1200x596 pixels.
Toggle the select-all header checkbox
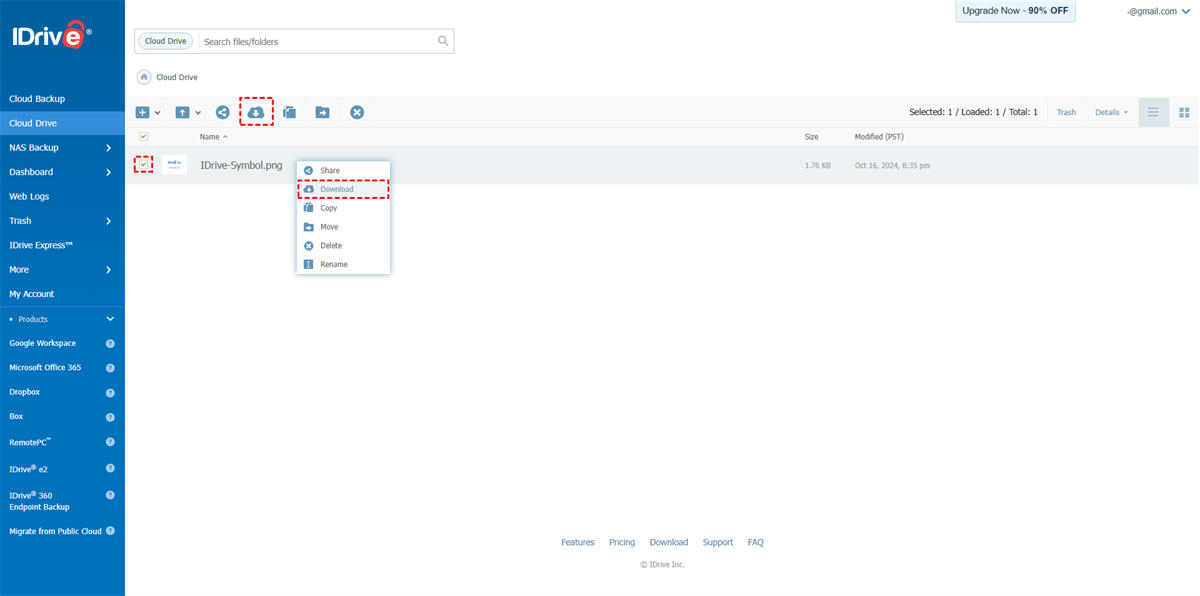click(144, 136)
